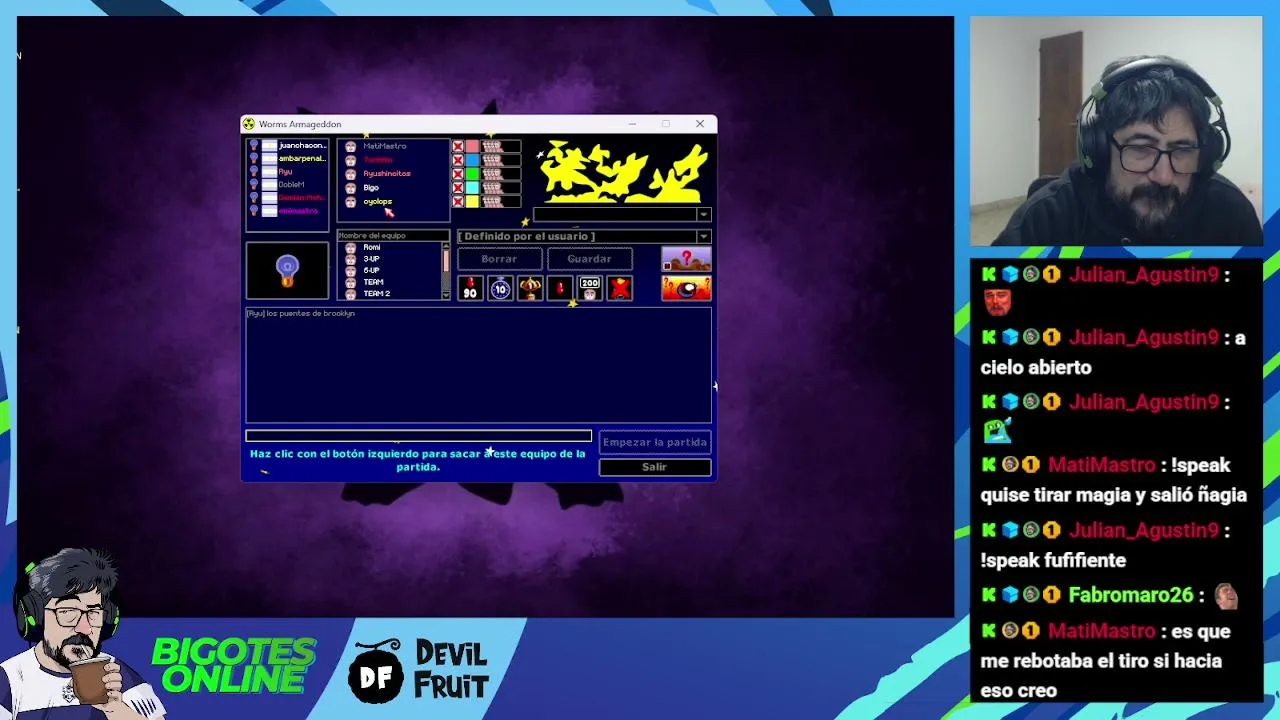The width and height of the screenshot is (1280, 720).
Task: Click the lightbulb beside player ambarpenal
Action: [254, 159]
